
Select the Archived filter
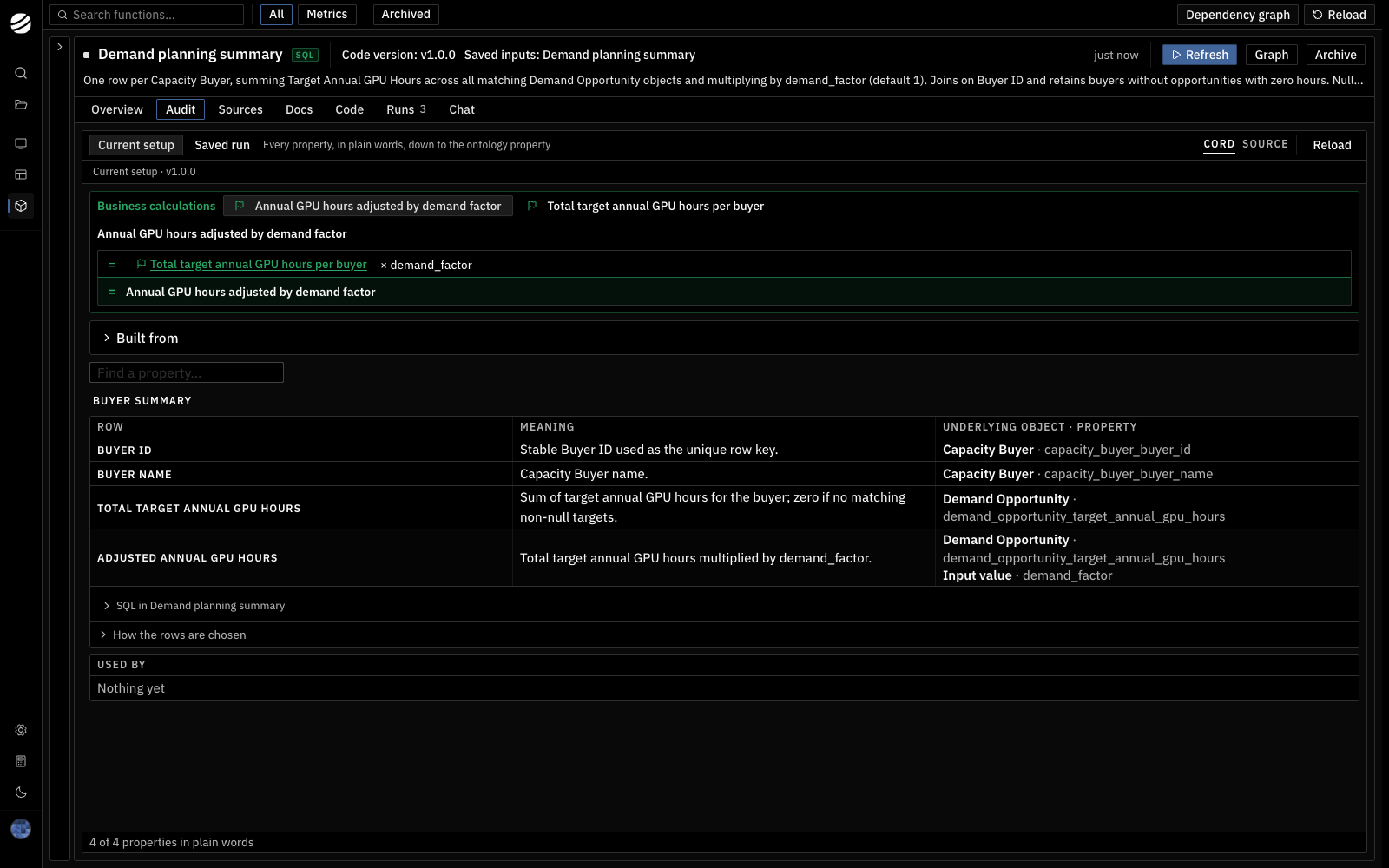[405, 15]
